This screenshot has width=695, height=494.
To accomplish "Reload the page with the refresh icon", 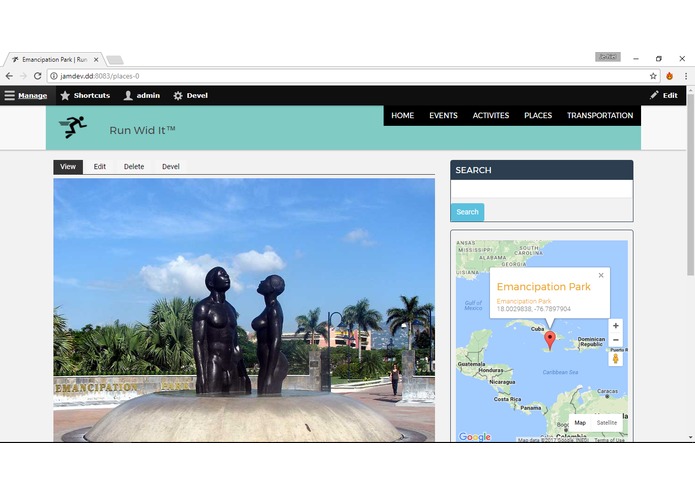I will (x=38, y=76).
